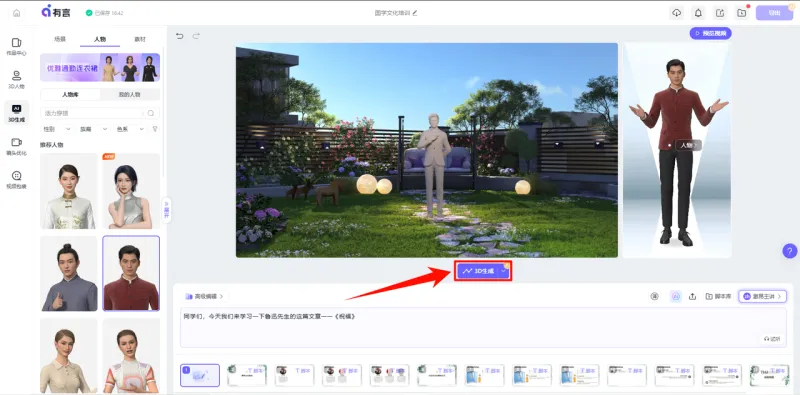Open the 色系 filter dropdown
Screen dimensions: 800x395
(130, 129)
